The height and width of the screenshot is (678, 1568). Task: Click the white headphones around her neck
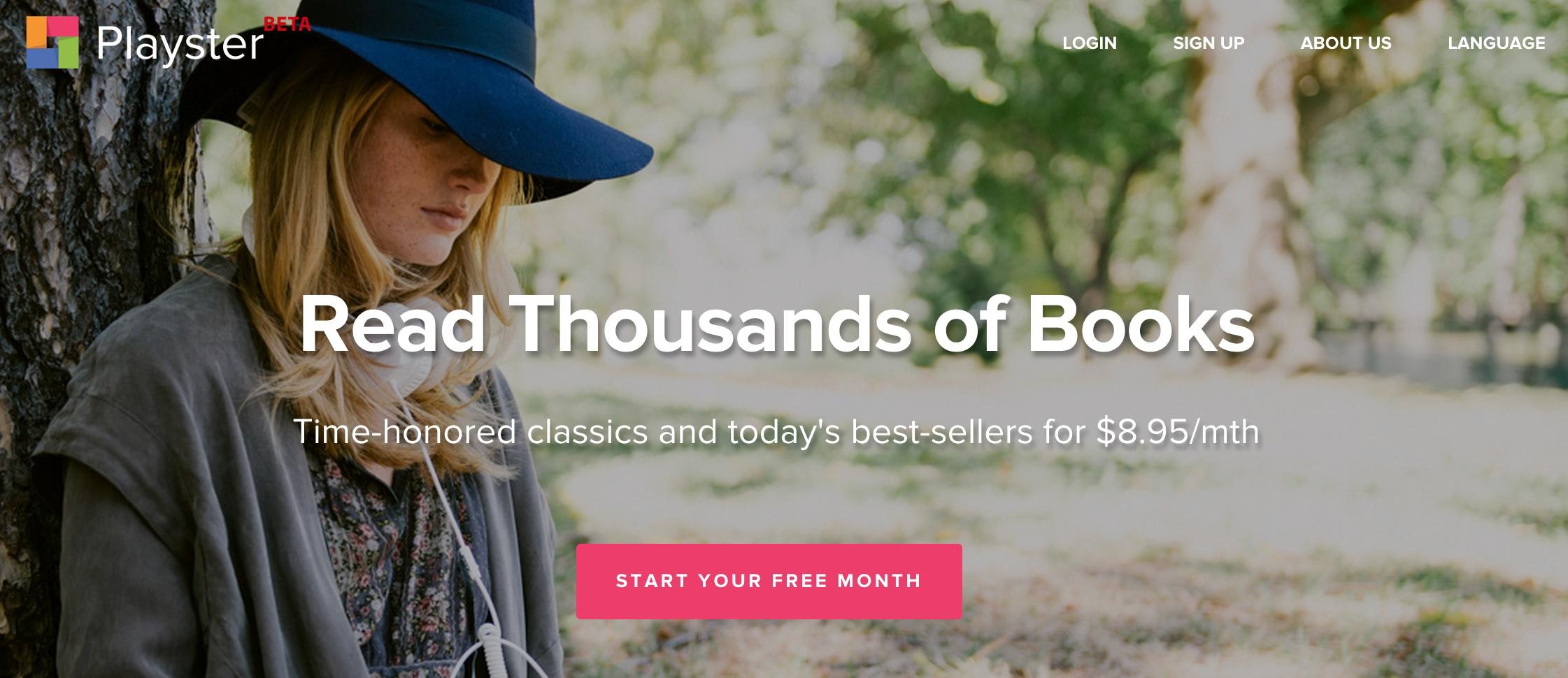413,336
